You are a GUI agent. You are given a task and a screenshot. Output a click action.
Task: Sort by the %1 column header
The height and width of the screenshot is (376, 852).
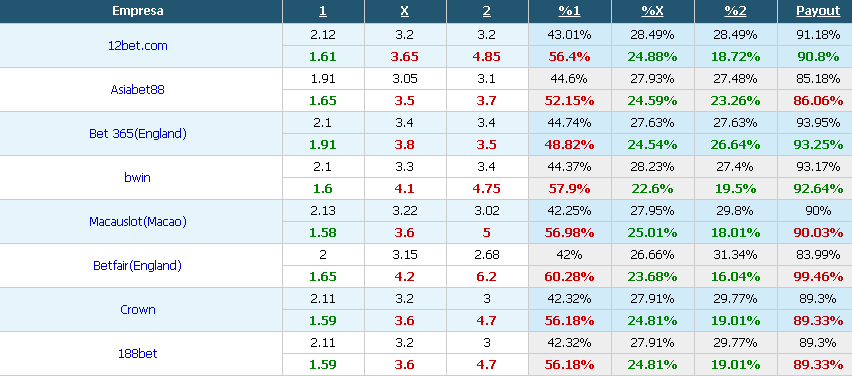point(569,11)
